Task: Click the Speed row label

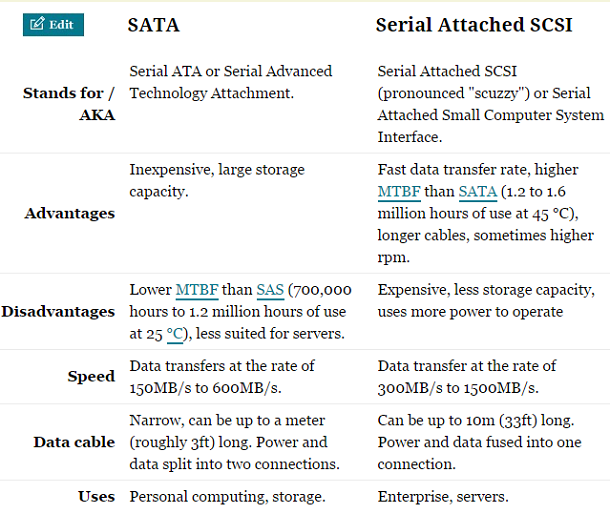Action: pyautogui.click(x=91, y=377)
